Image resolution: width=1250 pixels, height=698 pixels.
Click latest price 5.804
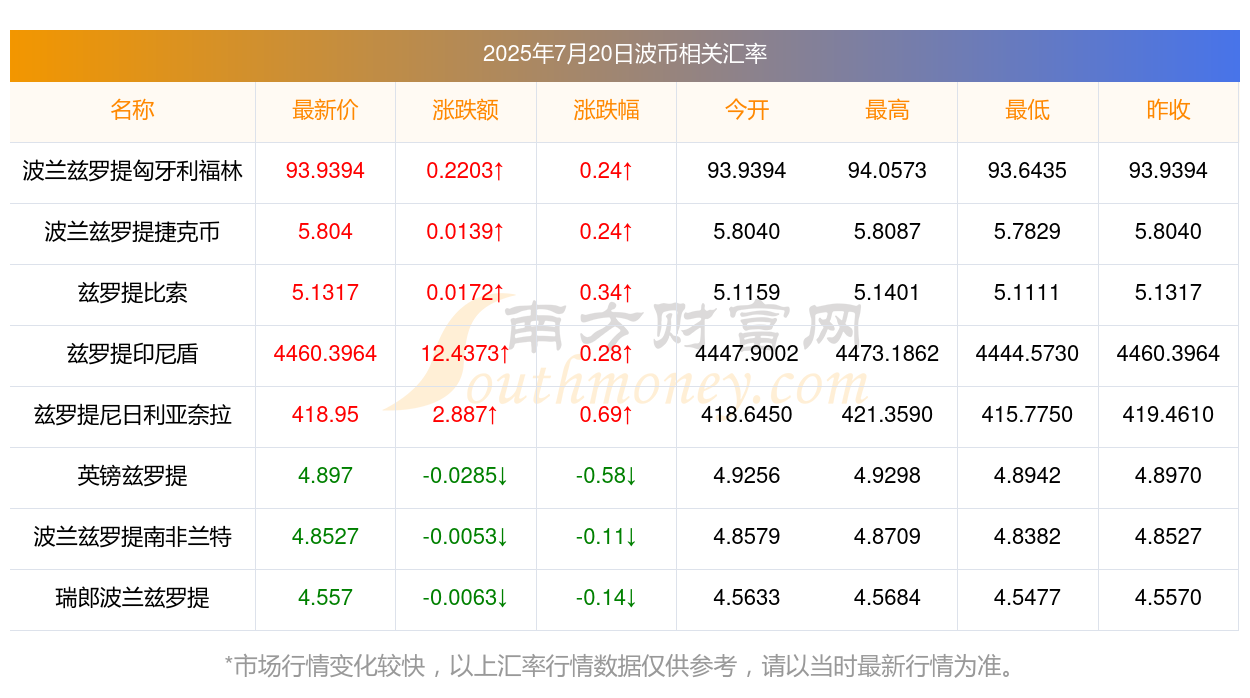point(325,232)
